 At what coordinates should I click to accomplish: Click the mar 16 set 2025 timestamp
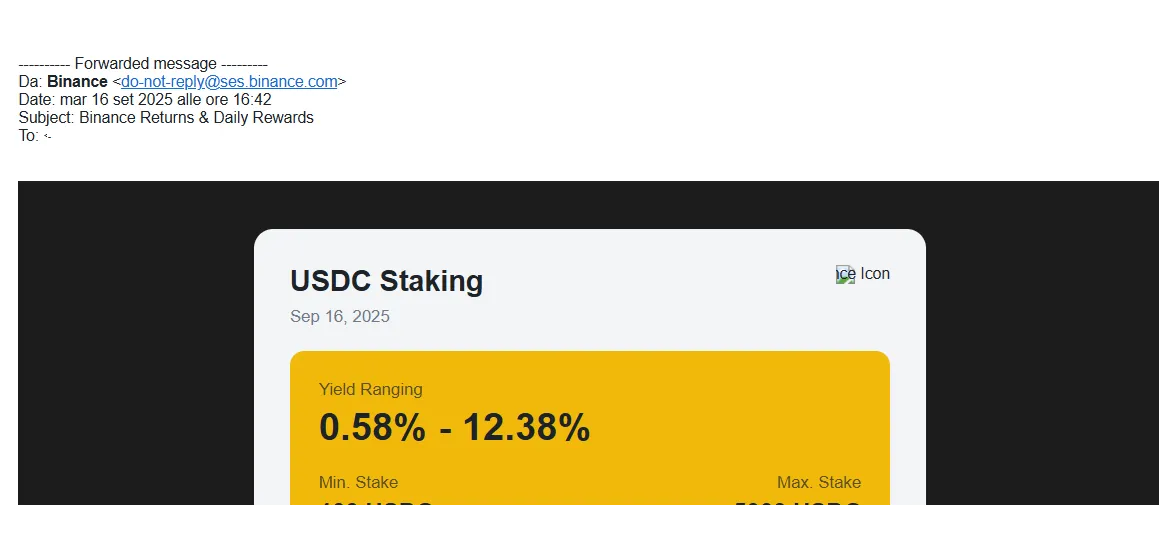point(166,100)
